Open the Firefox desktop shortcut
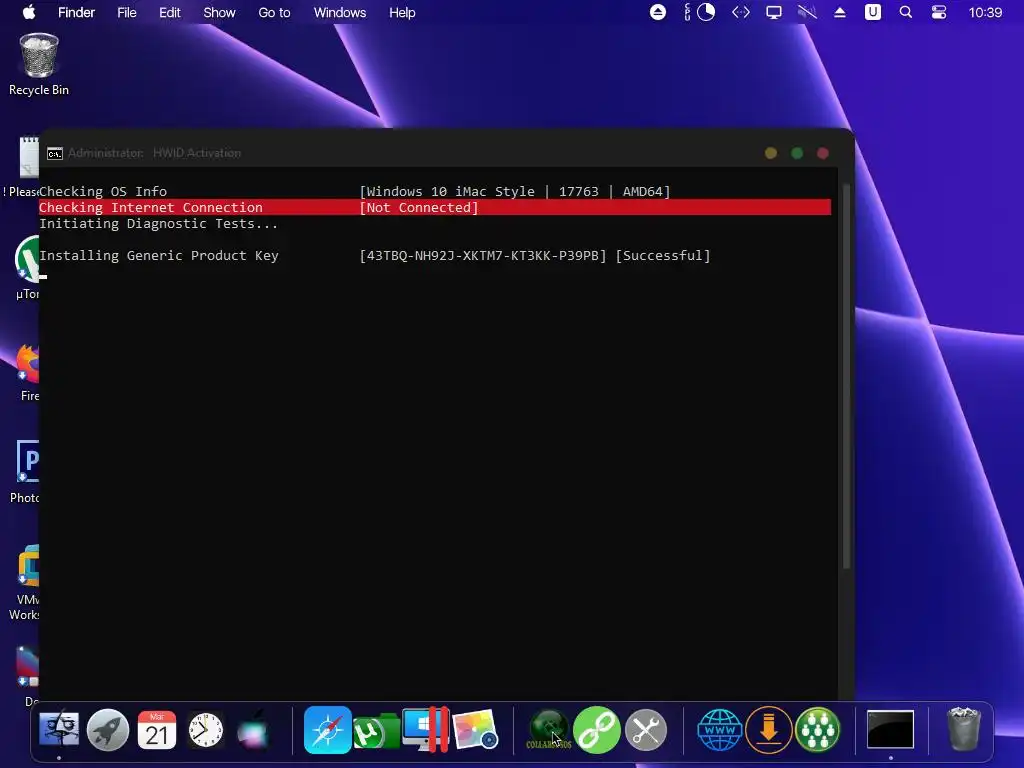The width and height of the screenshot is (1024, 768). 27,372
